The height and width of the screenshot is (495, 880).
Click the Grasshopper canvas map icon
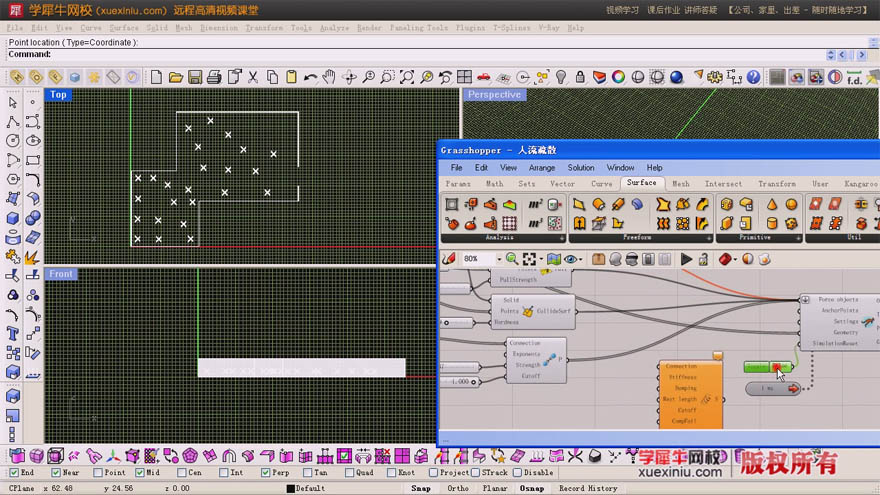(x=553, y=259)
